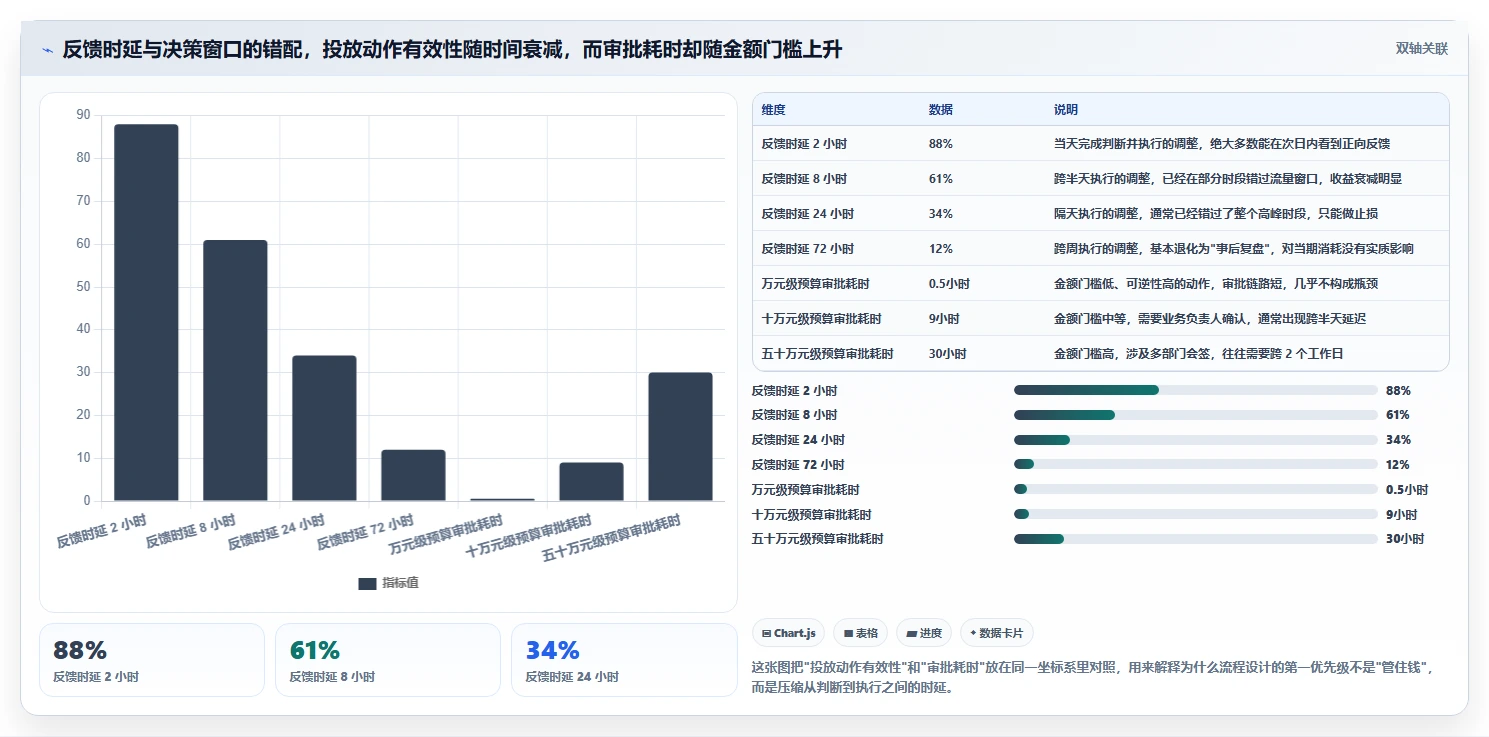Click the 30小时 value in the progress list
1489x737 pixels.
pyautogui.click(x=1405, y=539)
